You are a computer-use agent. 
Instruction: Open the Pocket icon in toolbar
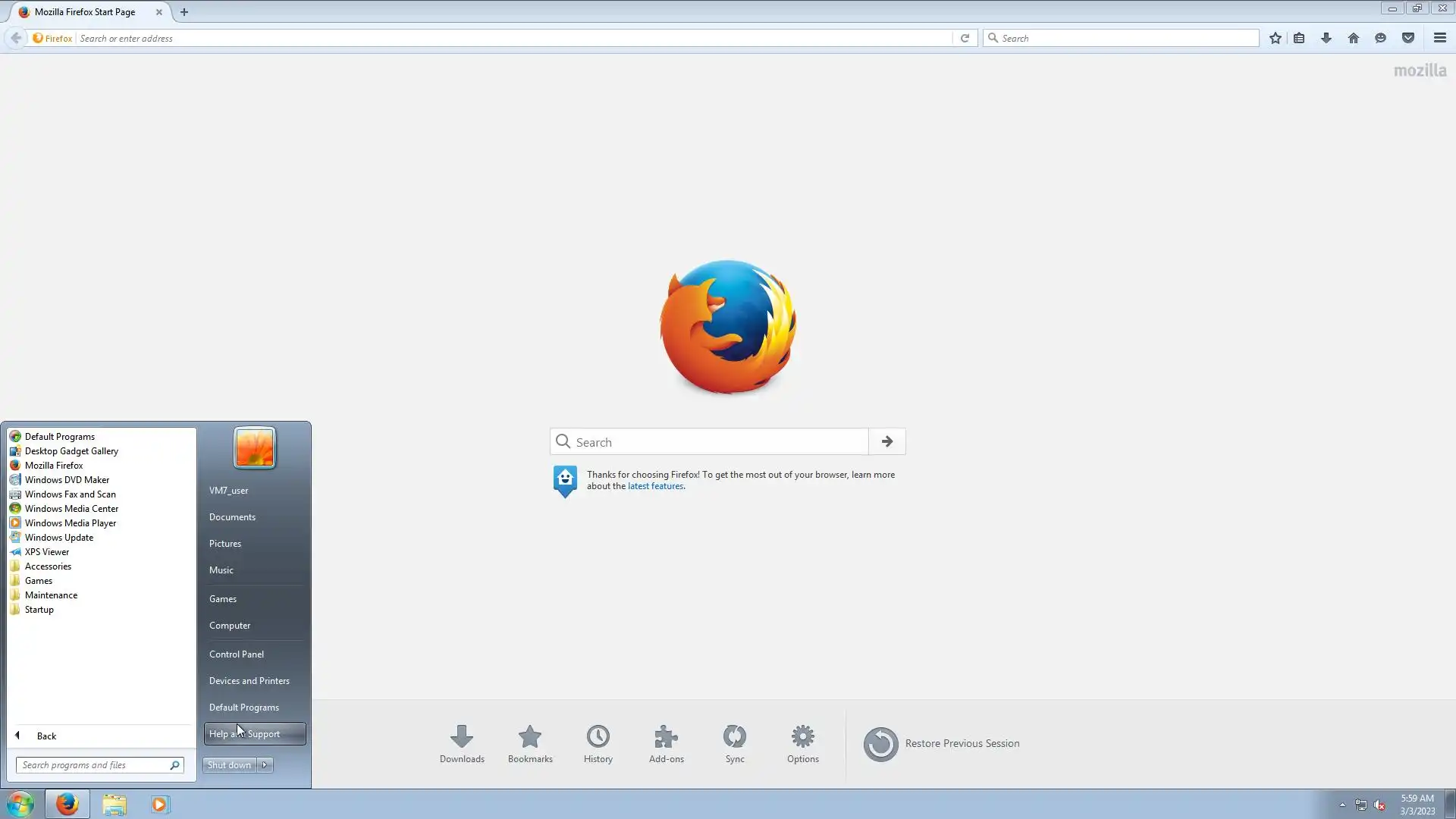click(x=1408, y=38)
